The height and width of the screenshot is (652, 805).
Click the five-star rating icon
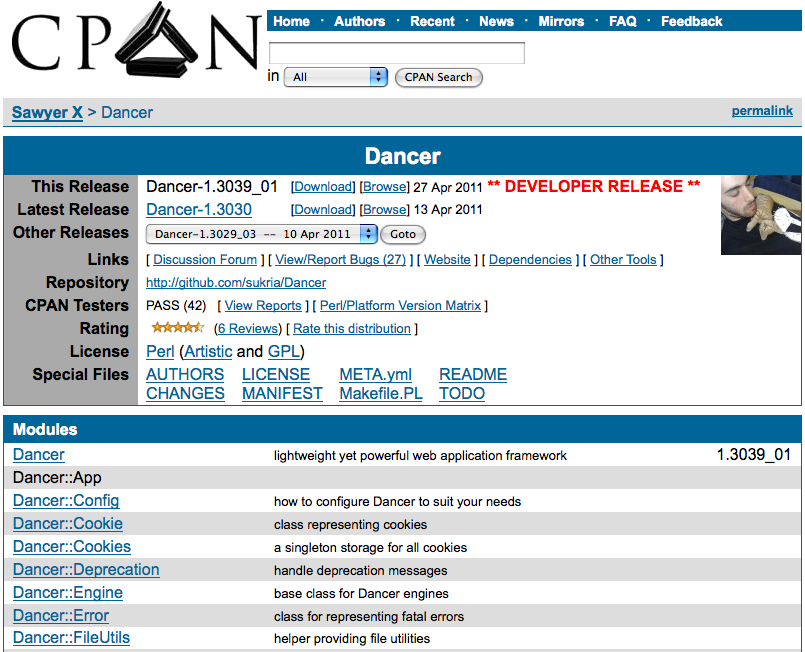click(x=177, y=328)
